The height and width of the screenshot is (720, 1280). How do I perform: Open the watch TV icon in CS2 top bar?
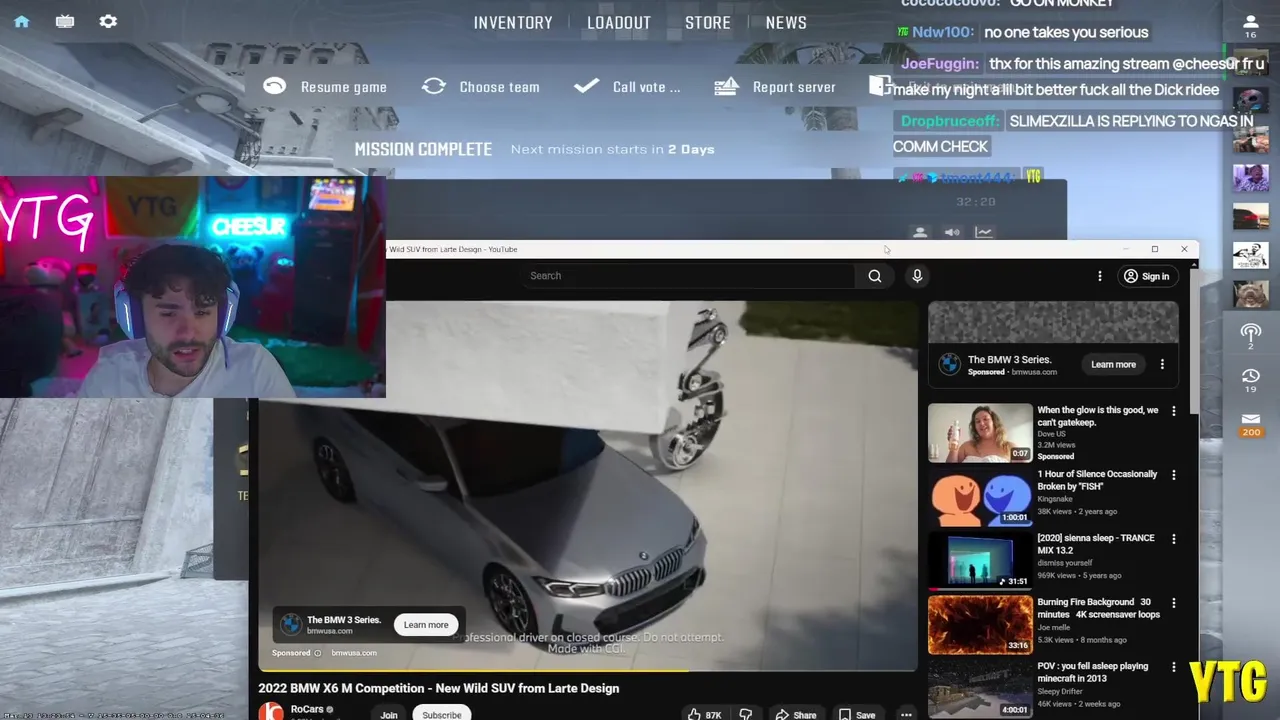(x=65, y=21)
